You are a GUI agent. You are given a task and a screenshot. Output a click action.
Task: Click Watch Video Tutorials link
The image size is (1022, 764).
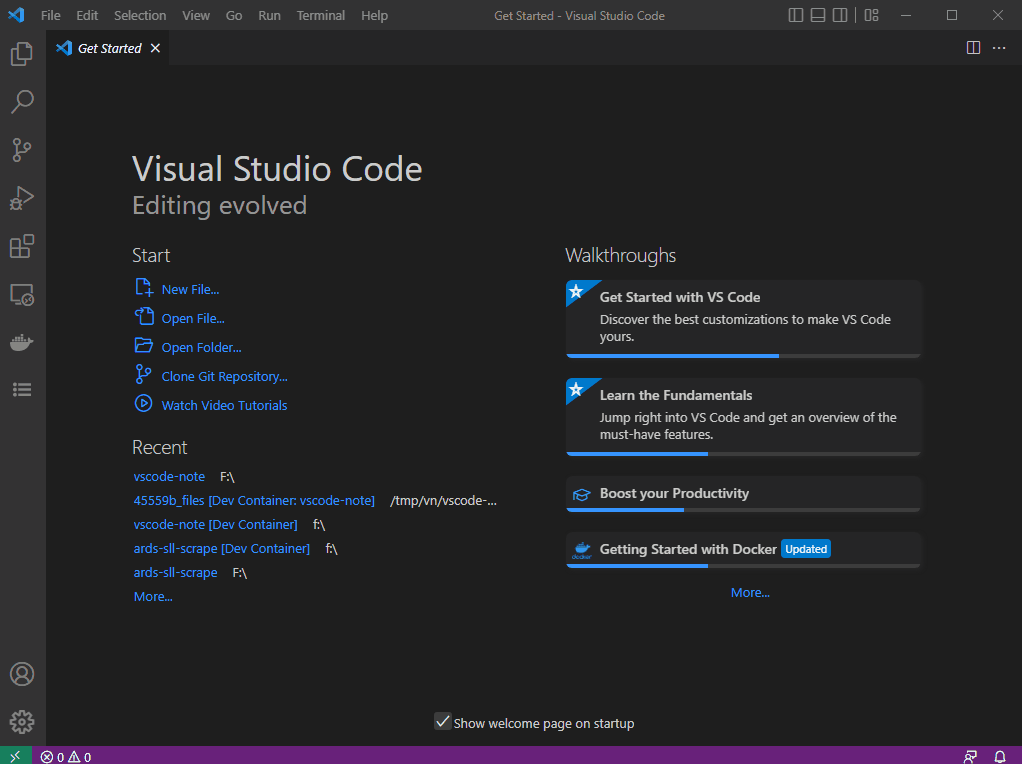pyautogui.click(x=224, y=405)
